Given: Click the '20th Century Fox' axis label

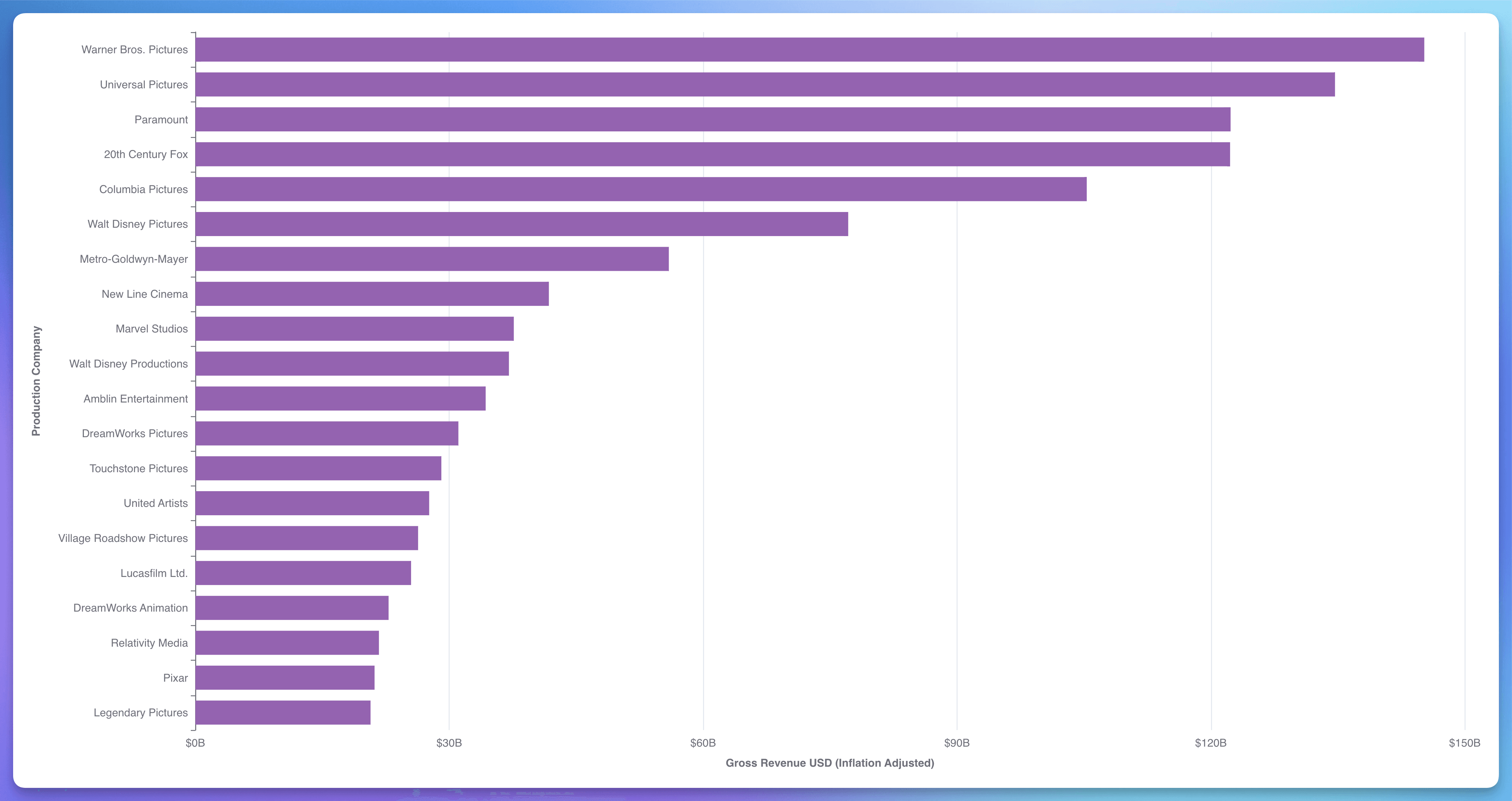Looking at the screenshot, I should tap(146, 154).
